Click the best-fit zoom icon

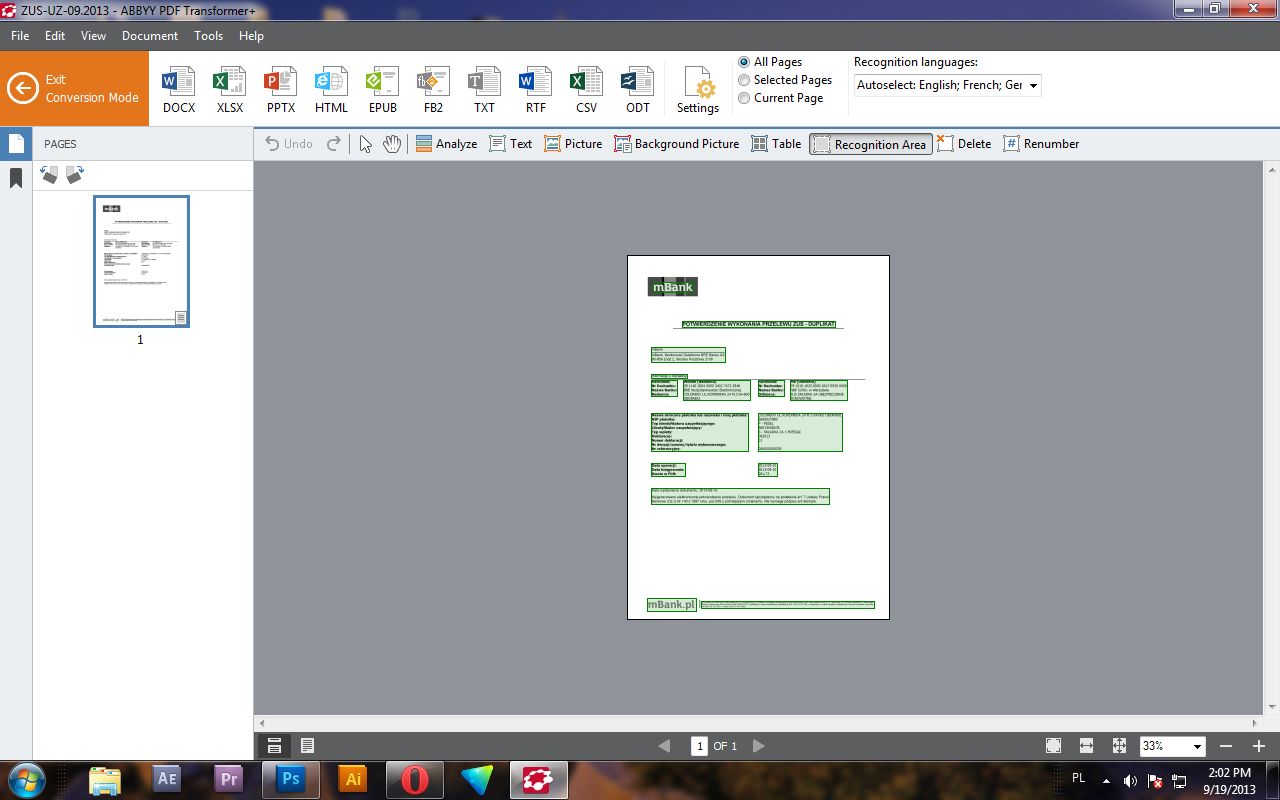tap(1119, 746)
